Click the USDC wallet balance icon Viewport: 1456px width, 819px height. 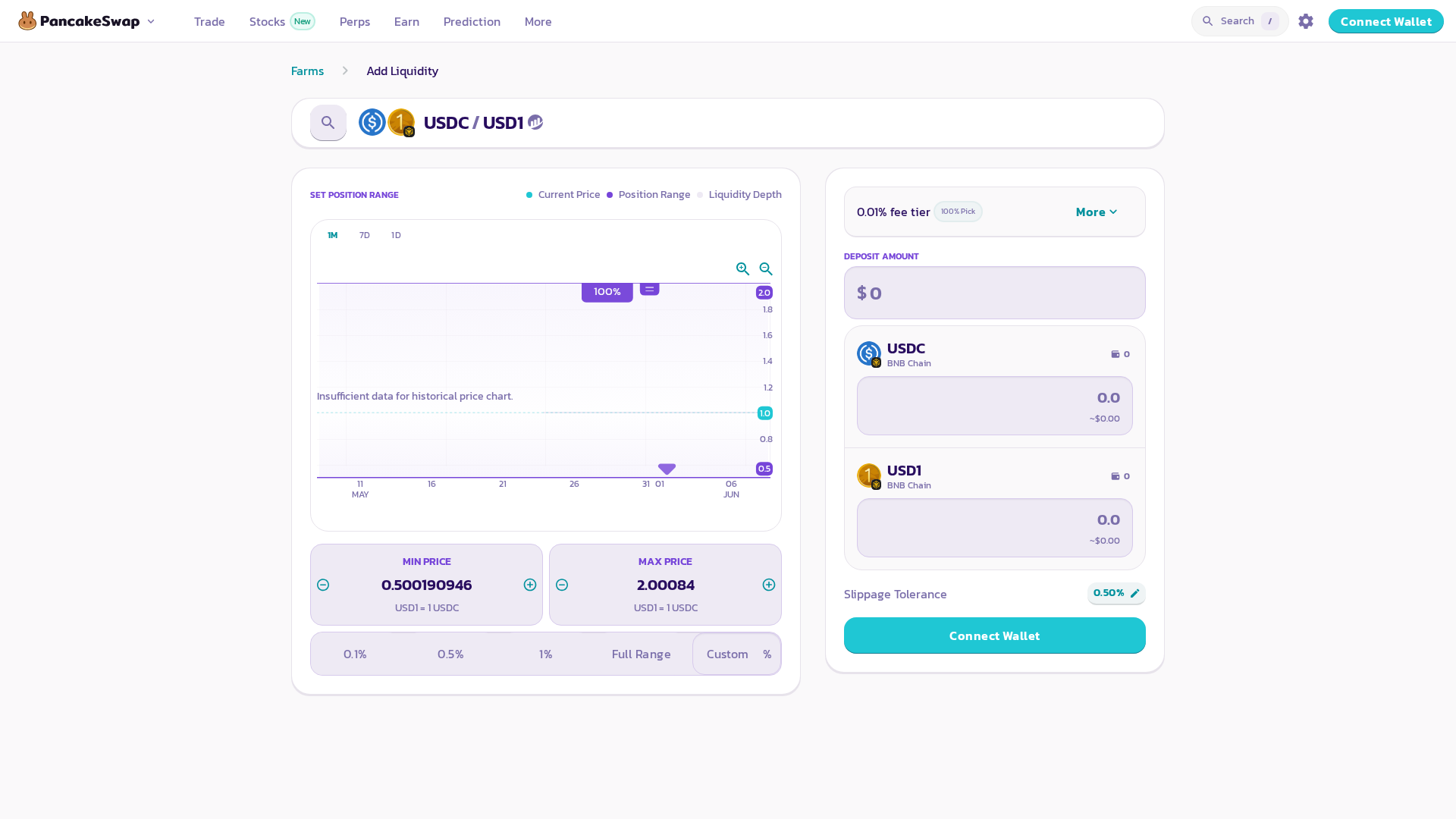1116,354
